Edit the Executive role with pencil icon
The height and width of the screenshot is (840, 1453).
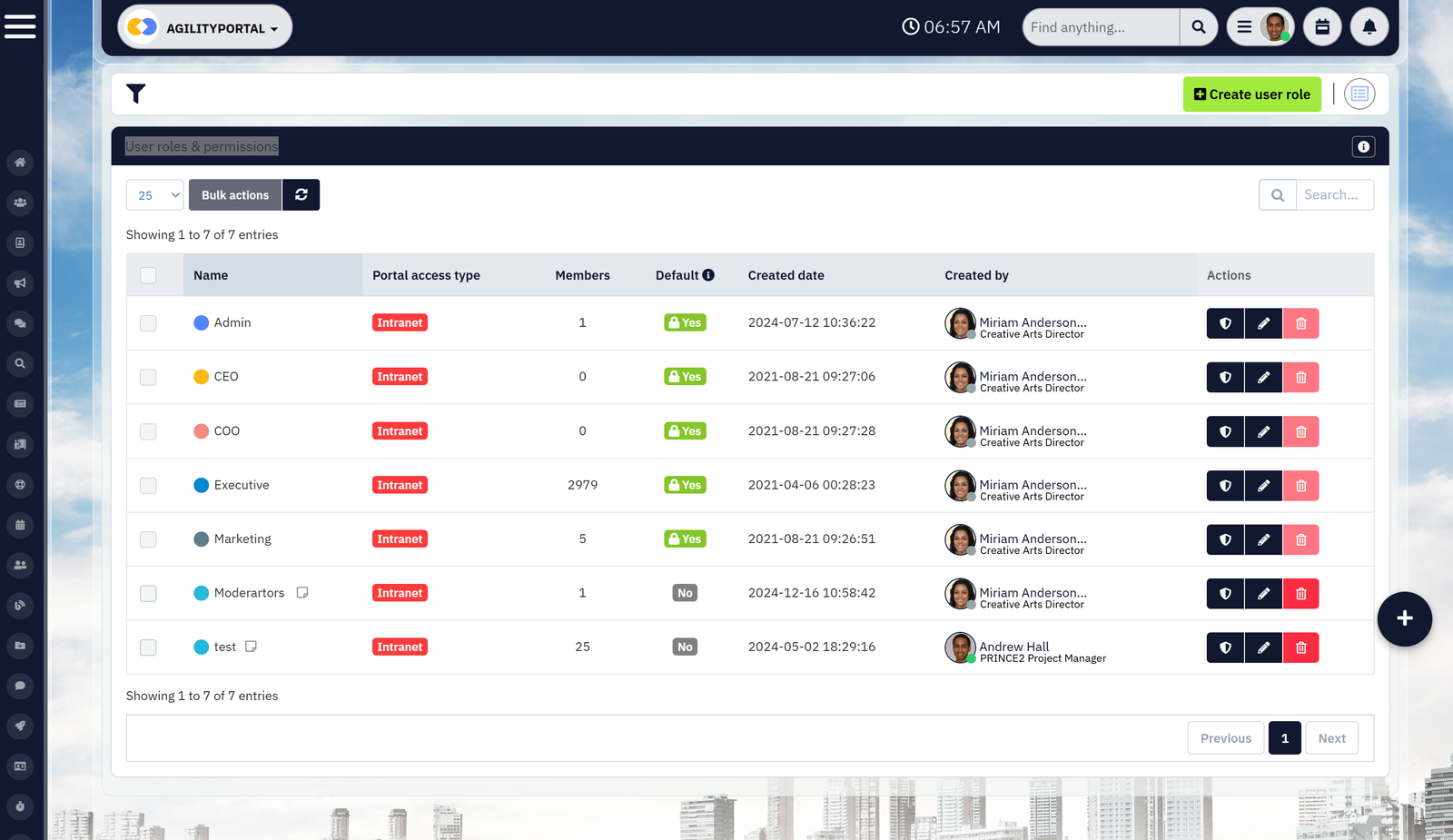(x=1263, y=486)
